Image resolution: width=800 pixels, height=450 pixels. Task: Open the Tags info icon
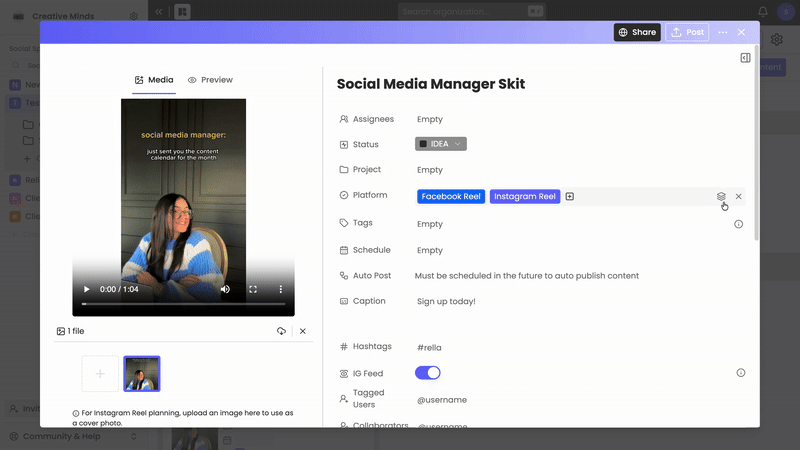pos(738,224)
